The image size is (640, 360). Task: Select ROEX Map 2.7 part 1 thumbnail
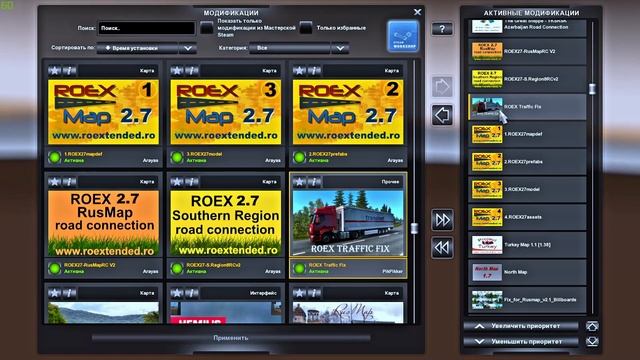coord(103,112)
